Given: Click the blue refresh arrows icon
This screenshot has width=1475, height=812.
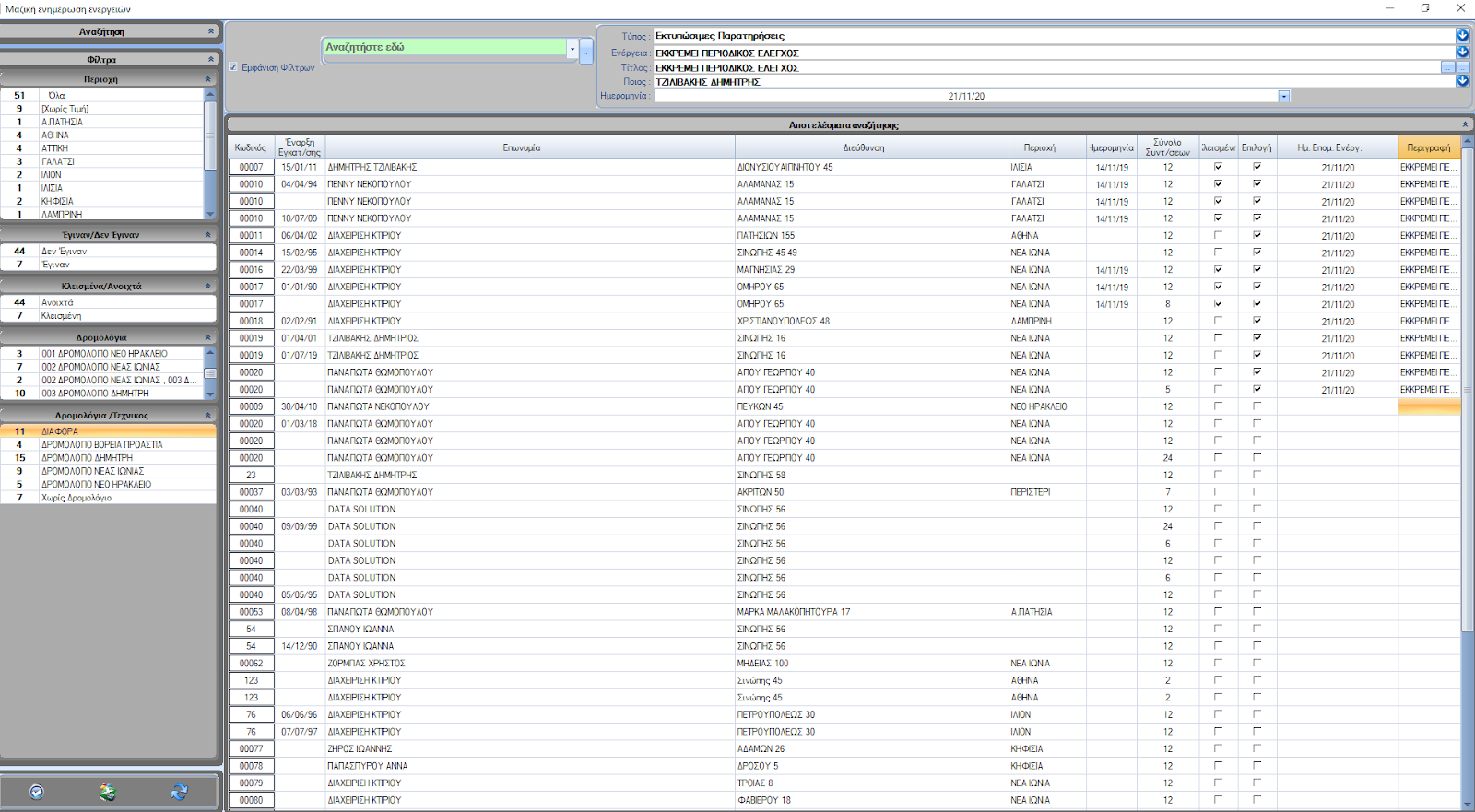Looking at the screenshot, I should point(179,792).
